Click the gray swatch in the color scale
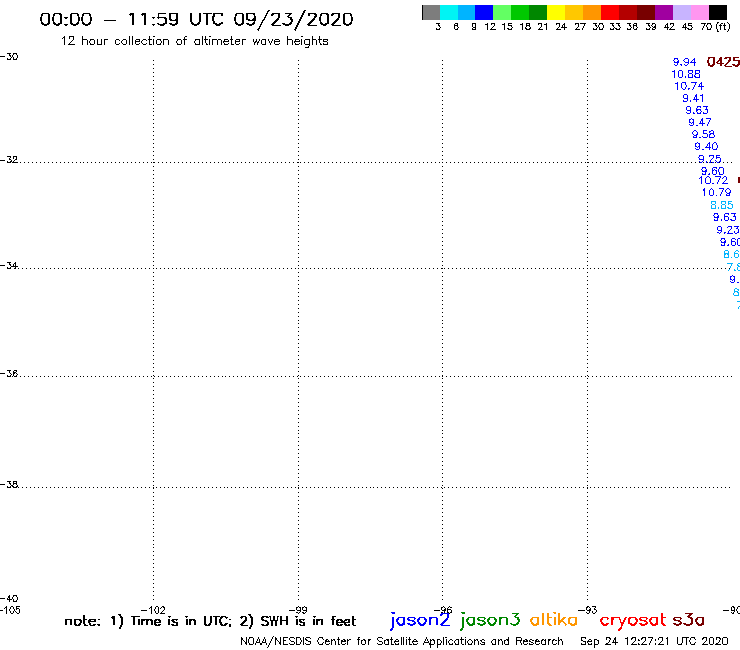The image size is (740, 650). click(x=431, y=12)
